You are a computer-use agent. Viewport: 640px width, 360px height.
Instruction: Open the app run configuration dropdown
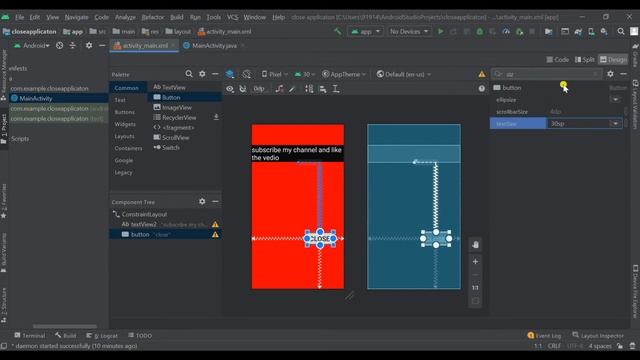(x=365, y=31)
